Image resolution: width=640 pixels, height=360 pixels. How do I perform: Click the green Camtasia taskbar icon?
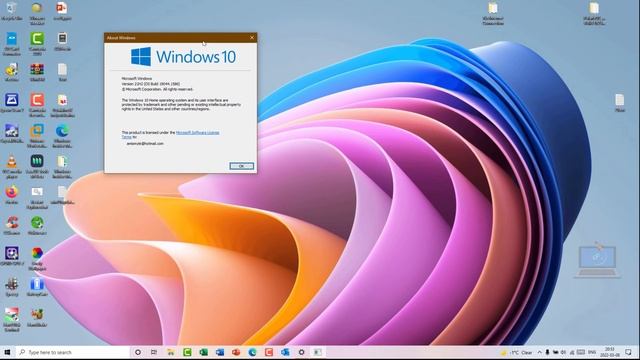tap(187, 352)
